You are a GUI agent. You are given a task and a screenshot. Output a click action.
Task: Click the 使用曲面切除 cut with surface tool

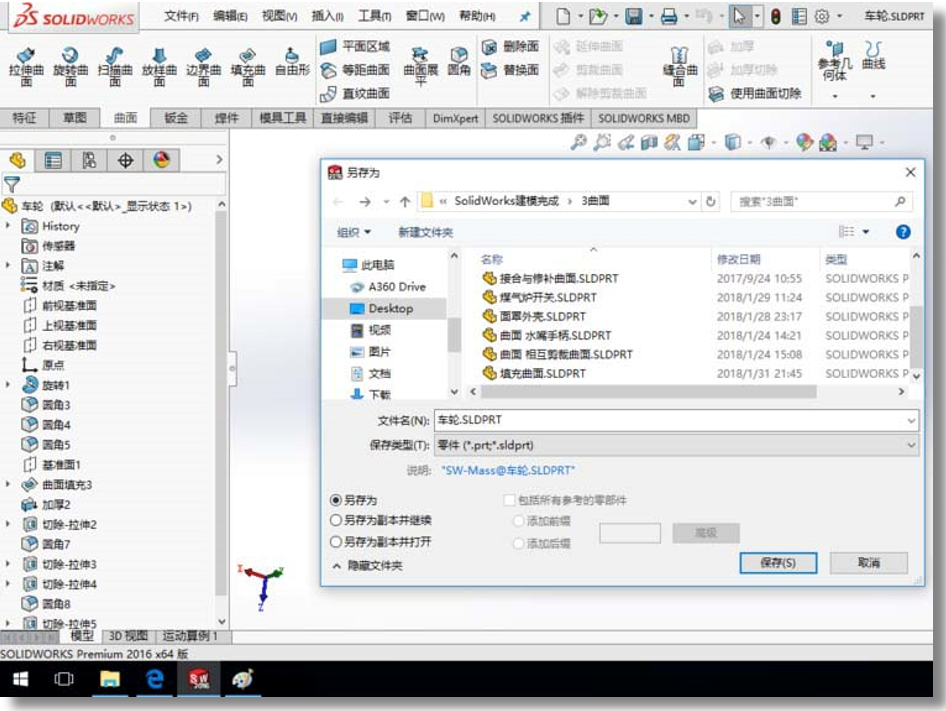755,94
